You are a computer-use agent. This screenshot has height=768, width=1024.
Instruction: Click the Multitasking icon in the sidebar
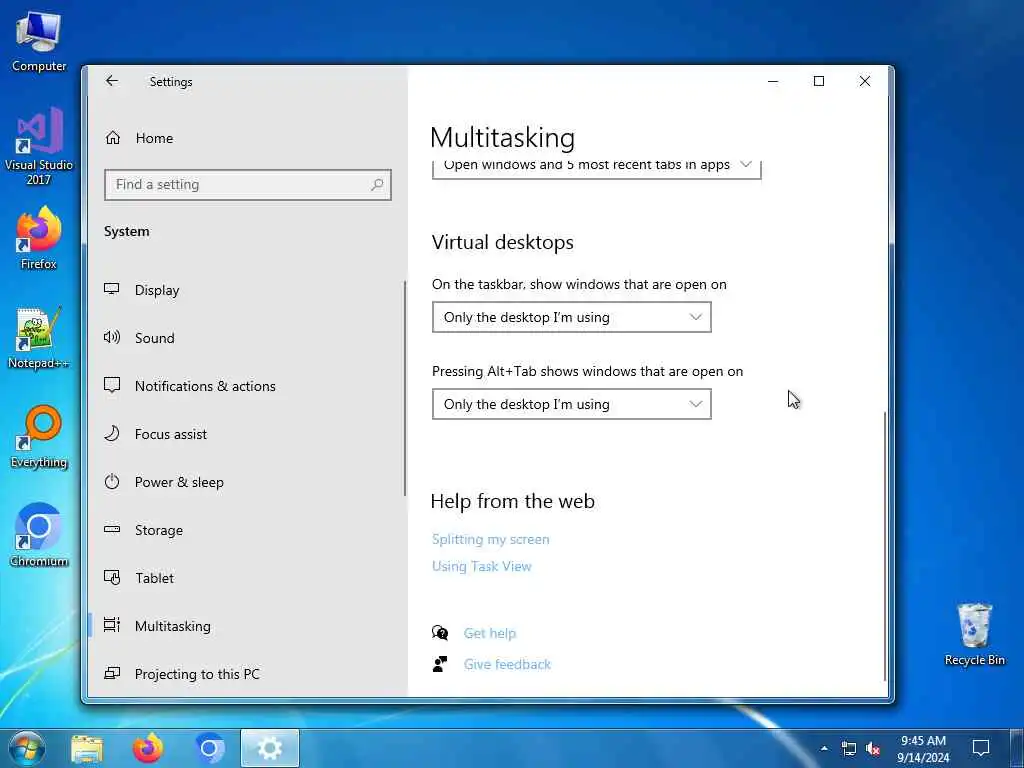pos(112,626)
